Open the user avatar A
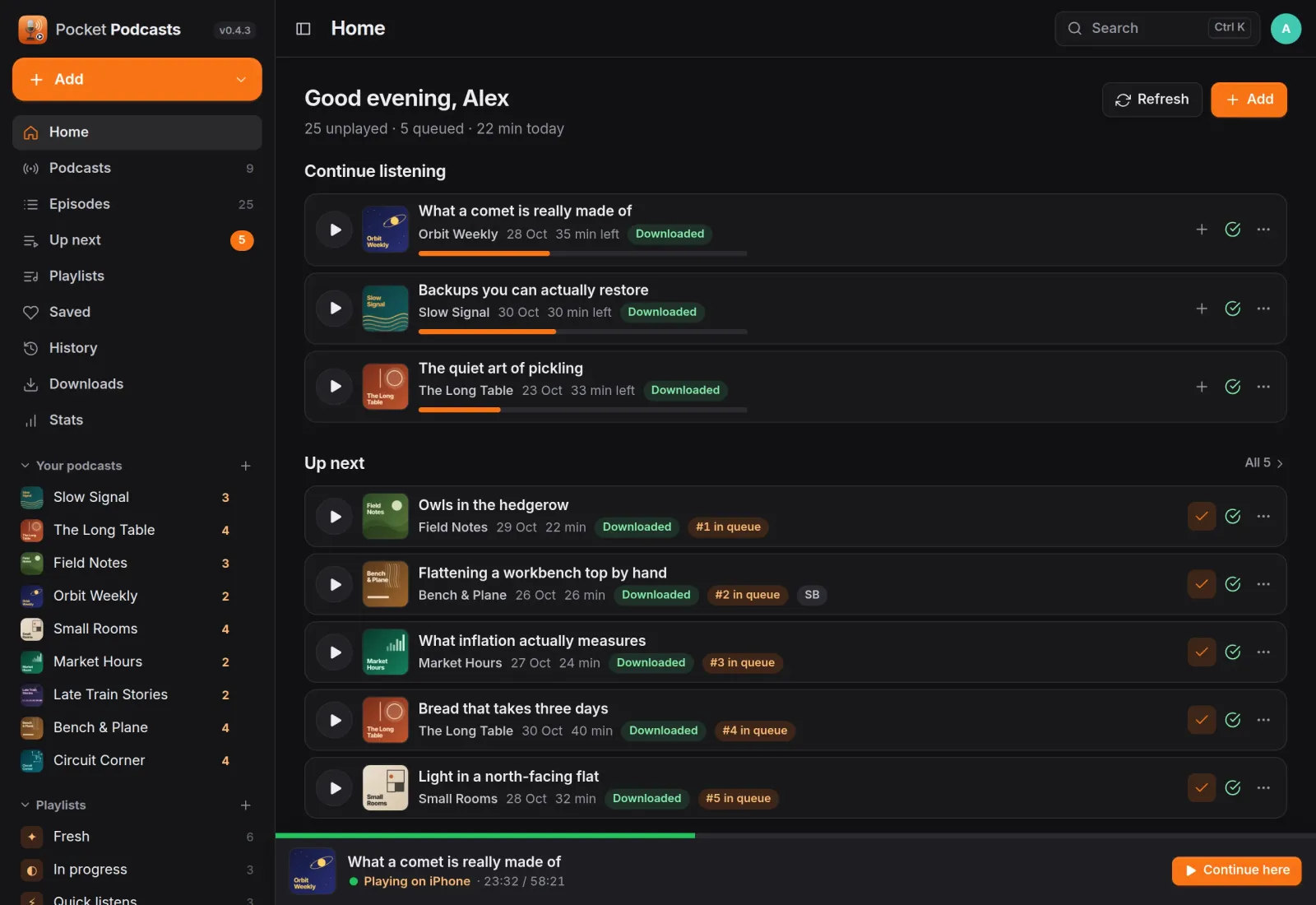 1286,29
